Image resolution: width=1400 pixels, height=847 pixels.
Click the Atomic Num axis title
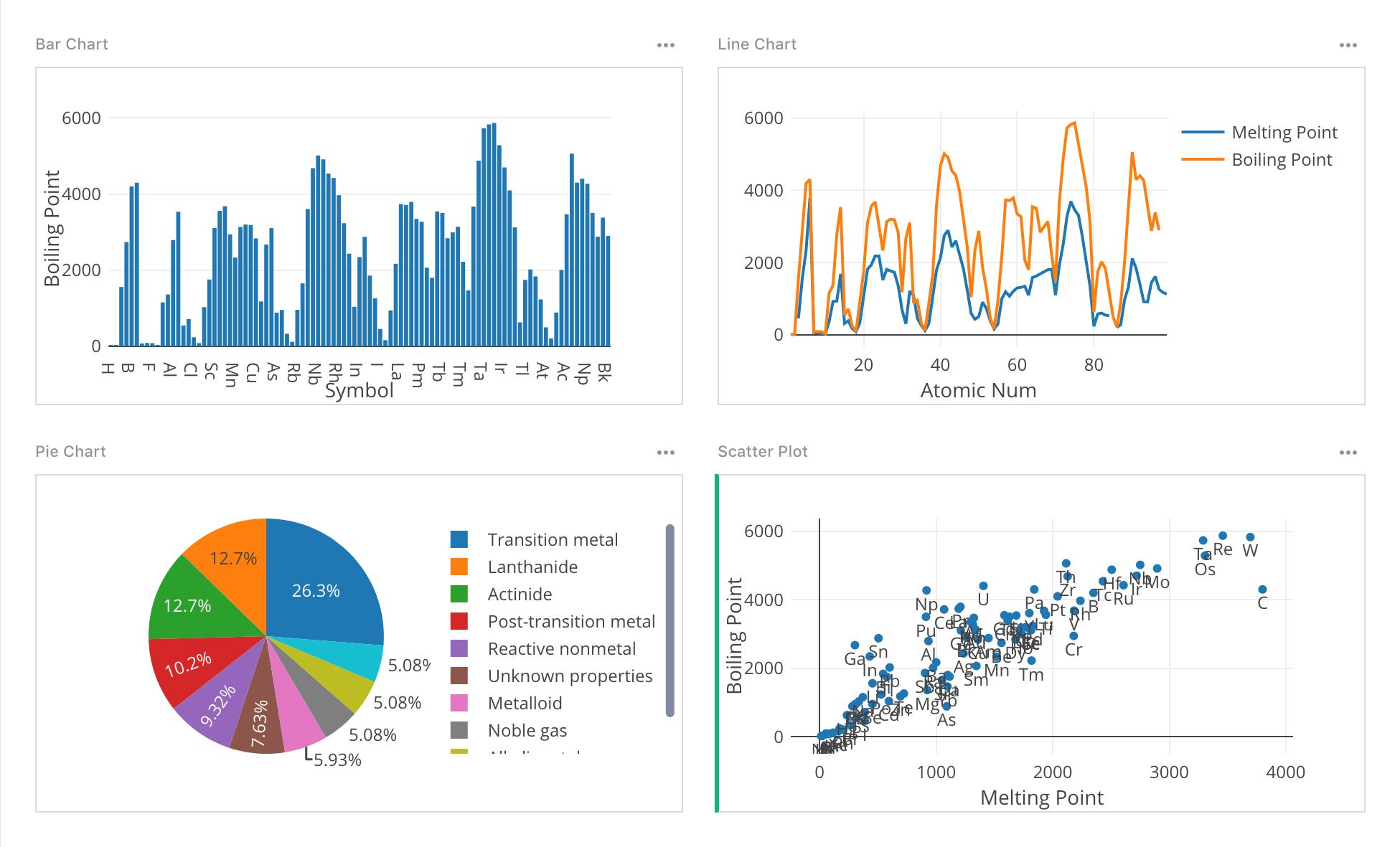pos(978,391)
